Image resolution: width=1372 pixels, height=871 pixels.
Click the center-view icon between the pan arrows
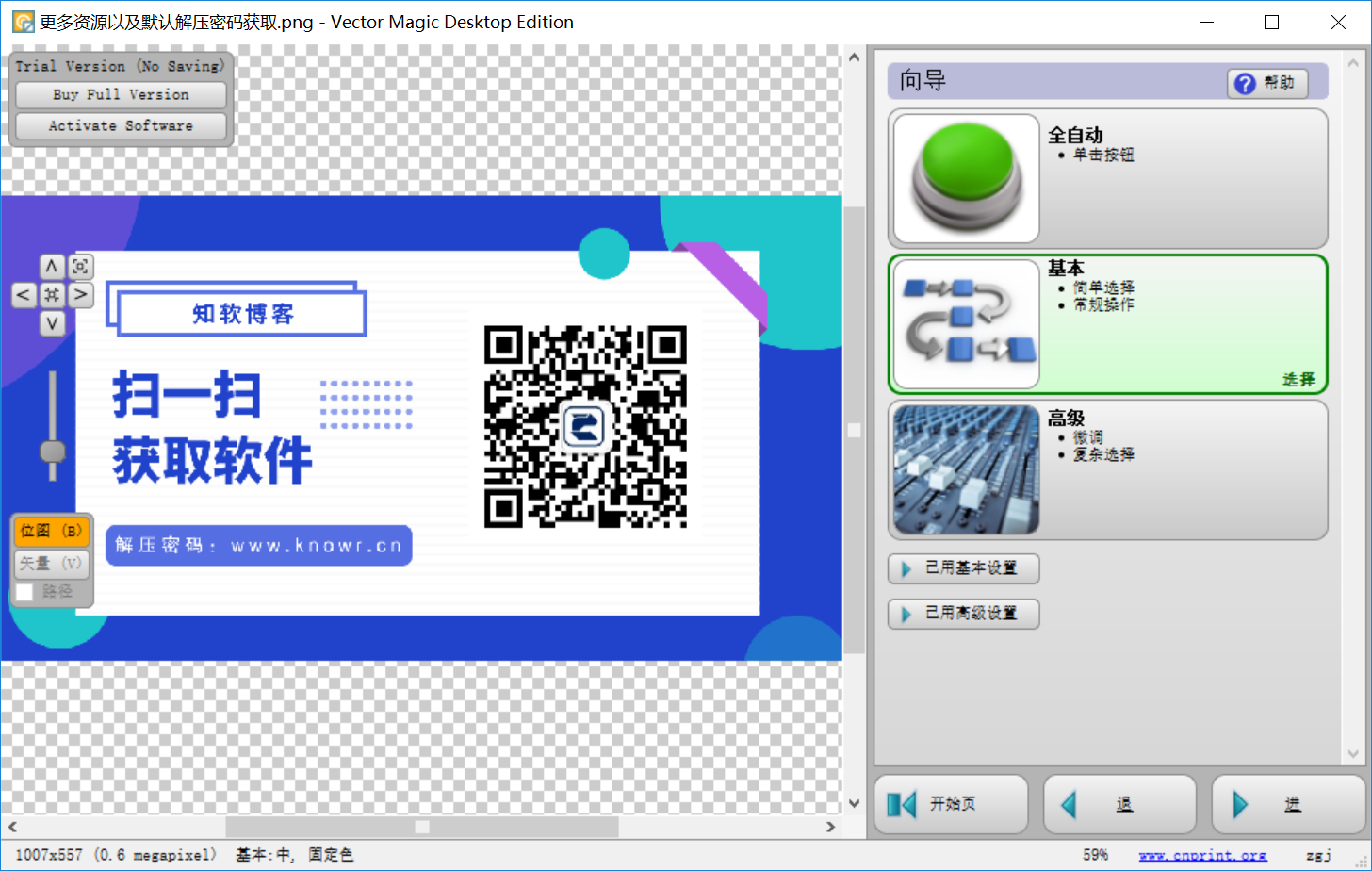(52, 295)
